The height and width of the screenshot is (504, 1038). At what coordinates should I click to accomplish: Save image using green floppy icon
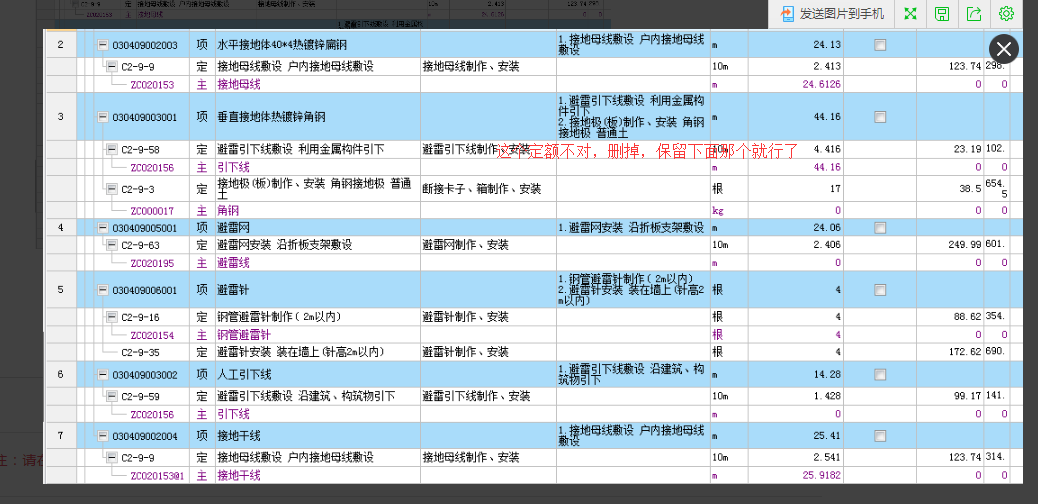coord(942,14)
